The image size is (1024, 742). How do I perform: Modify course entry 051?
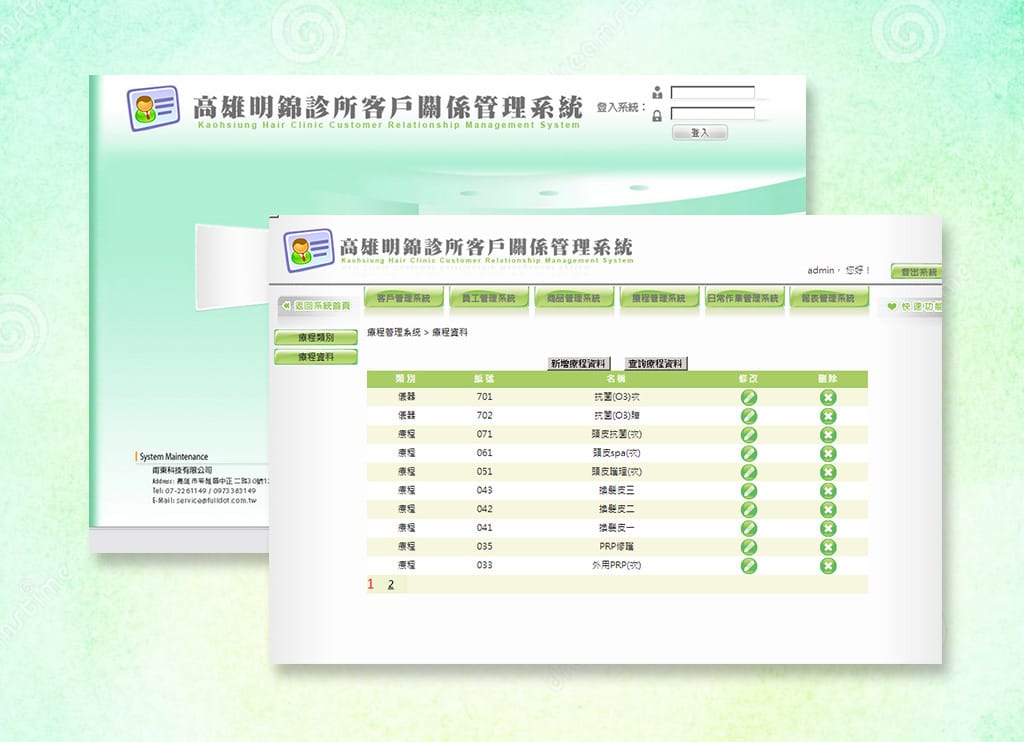tap(748, 472)
